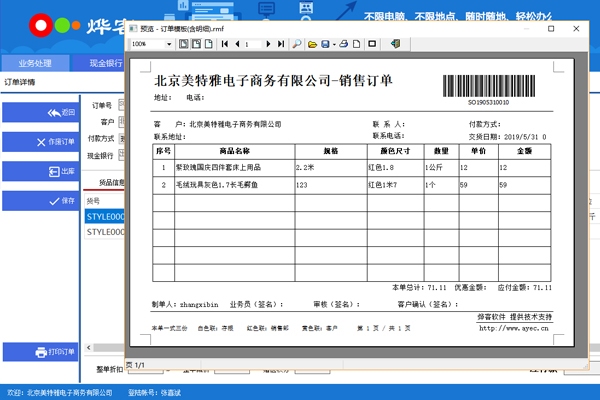The image size is (600, 400).
Task: Open page setup blank-page icon
Action: [x=357, y=44]
